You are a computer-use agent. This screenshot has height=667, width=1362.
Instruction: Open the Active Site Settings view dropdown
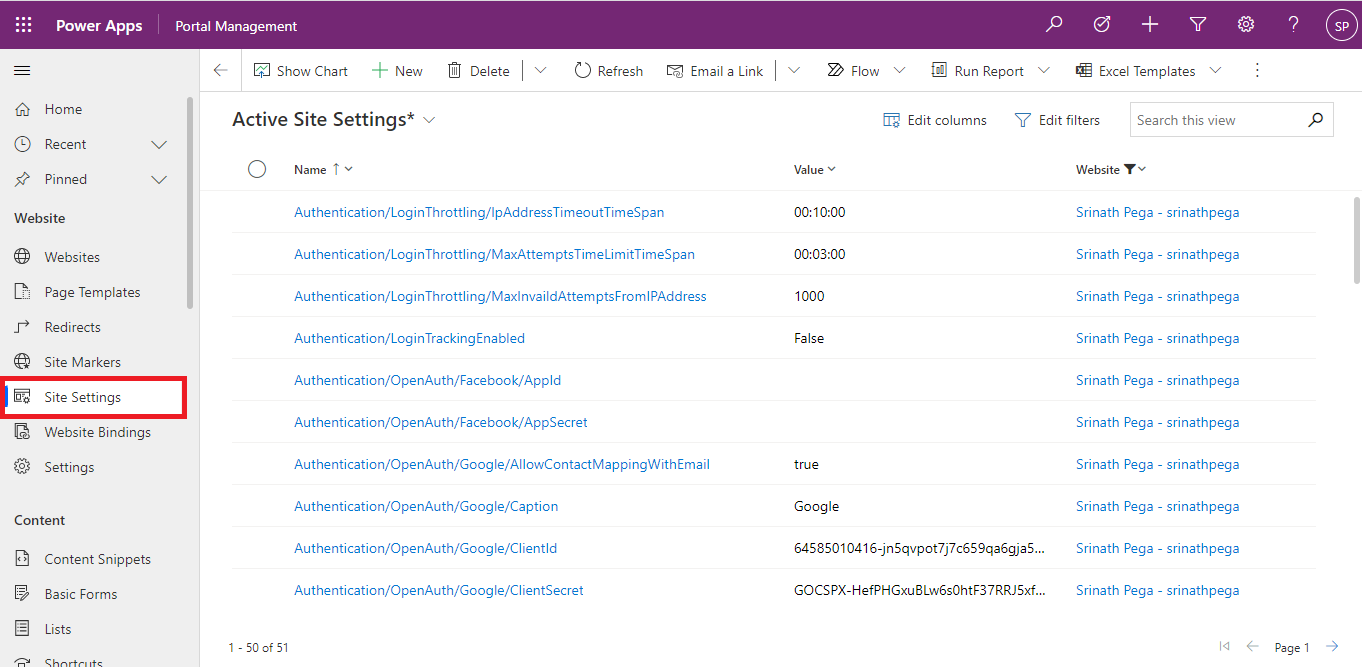tap(430, 120)
